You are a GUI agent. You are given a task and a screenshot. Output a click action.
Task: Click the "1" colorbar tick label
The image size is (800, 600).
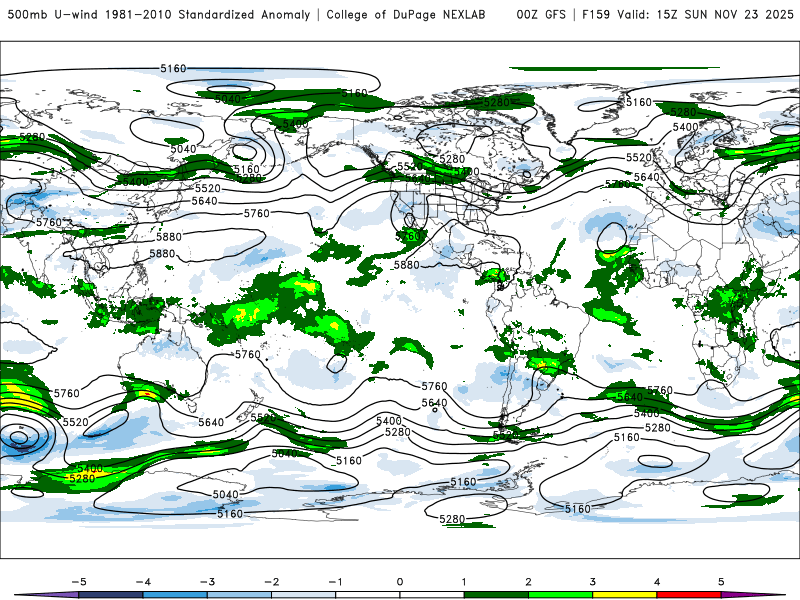[464, 582]
